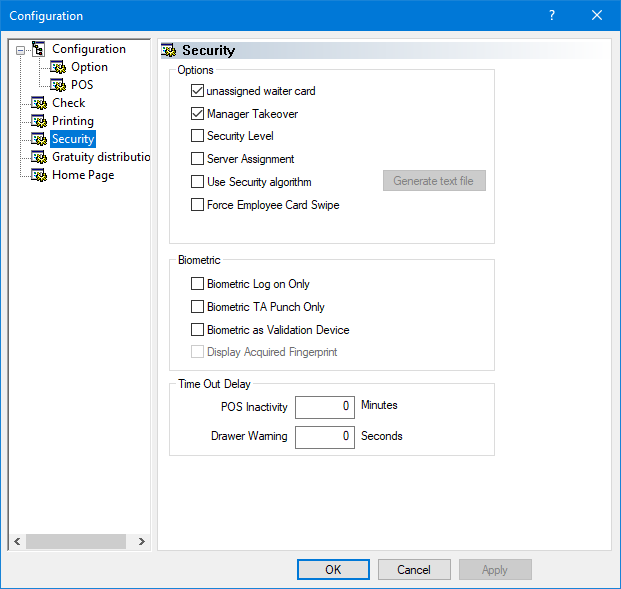Turn on Biometric Log on Only

pos(197,284)
